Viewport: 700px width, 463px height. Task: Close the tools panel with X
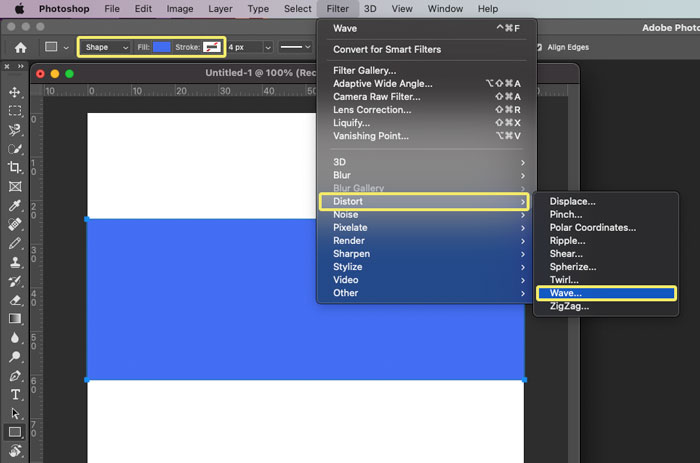pyautogui.click(x=7, y=66)
